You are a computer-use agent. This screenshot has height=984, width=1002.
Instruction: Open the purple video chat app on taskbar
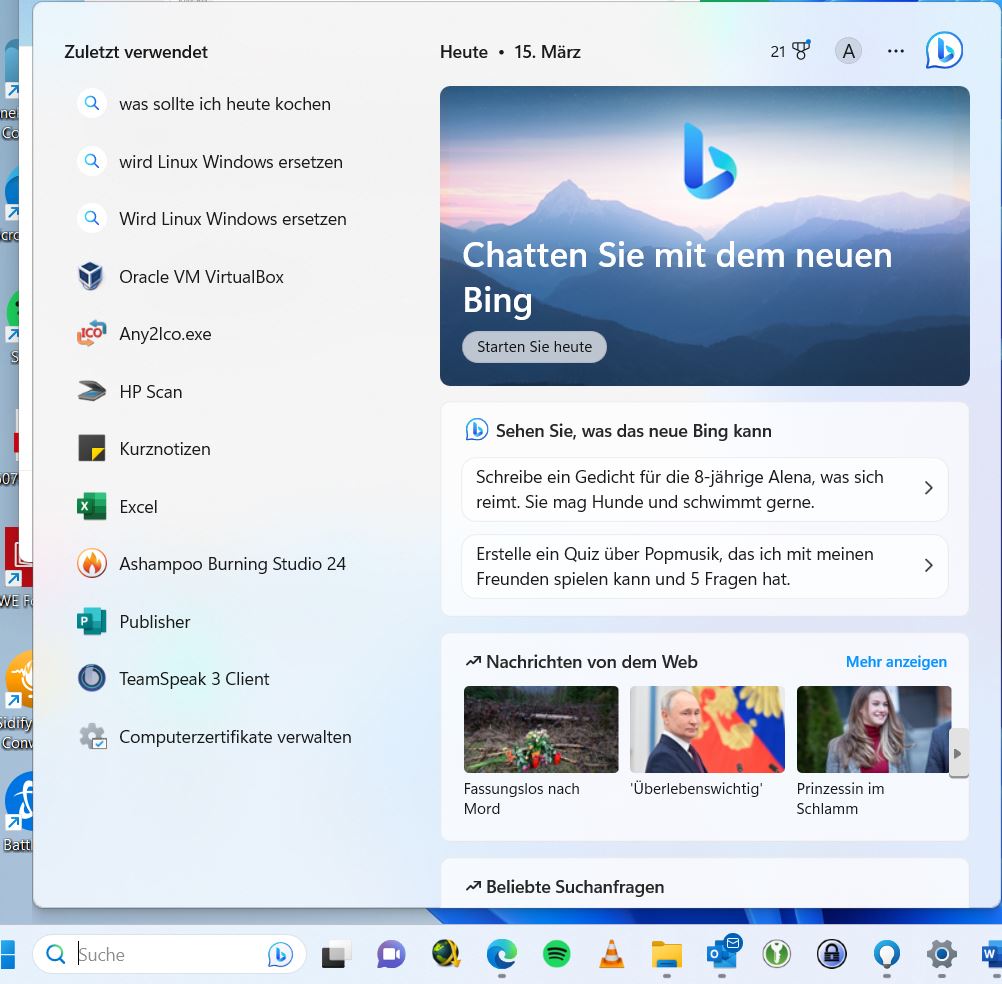click(x=391, y=955)
